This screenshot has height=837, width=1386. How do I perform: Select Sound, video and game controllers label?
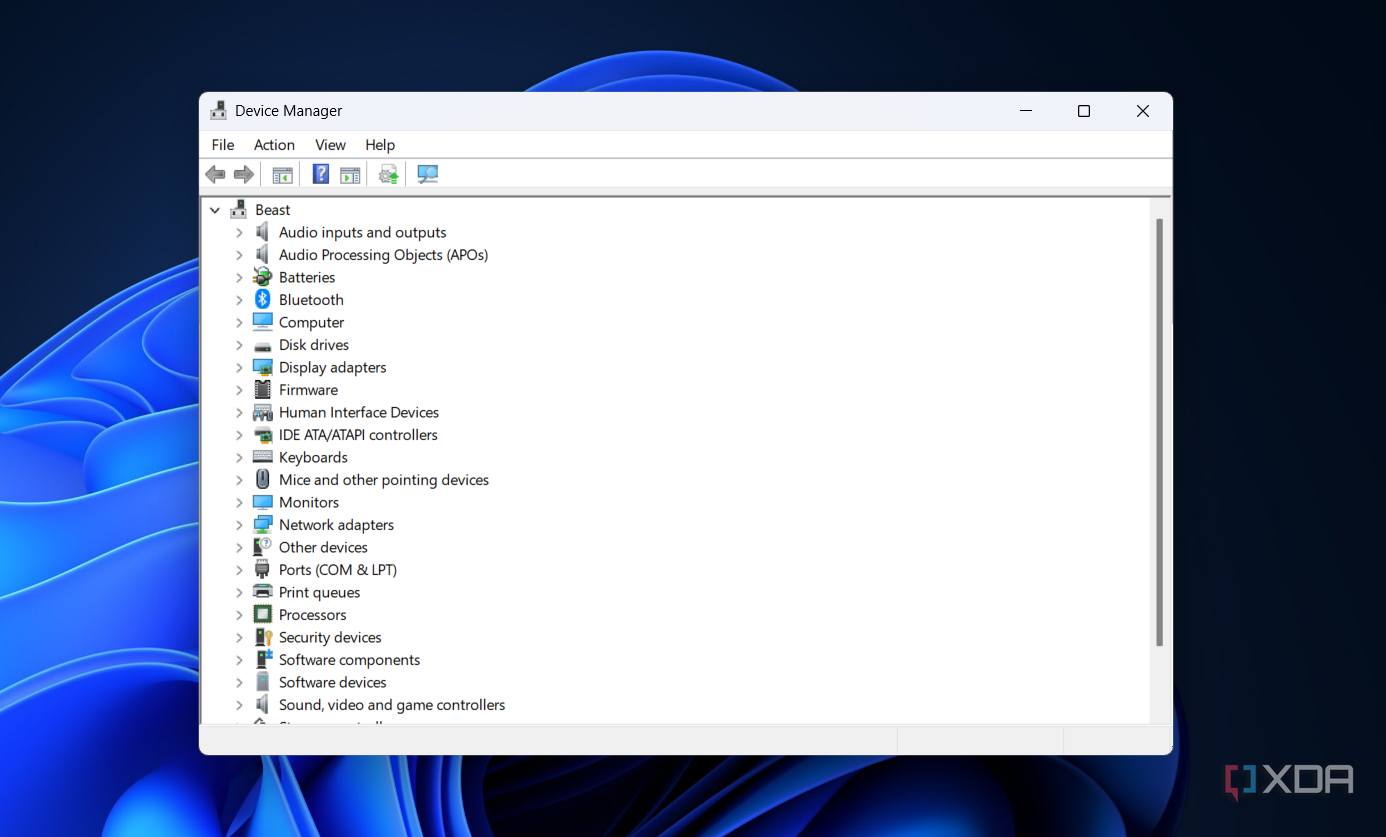coord(392,705)
